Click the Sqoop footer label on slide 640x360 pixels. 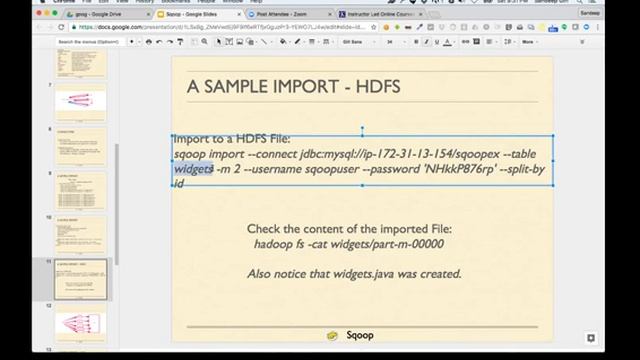(x=360, y=335)
